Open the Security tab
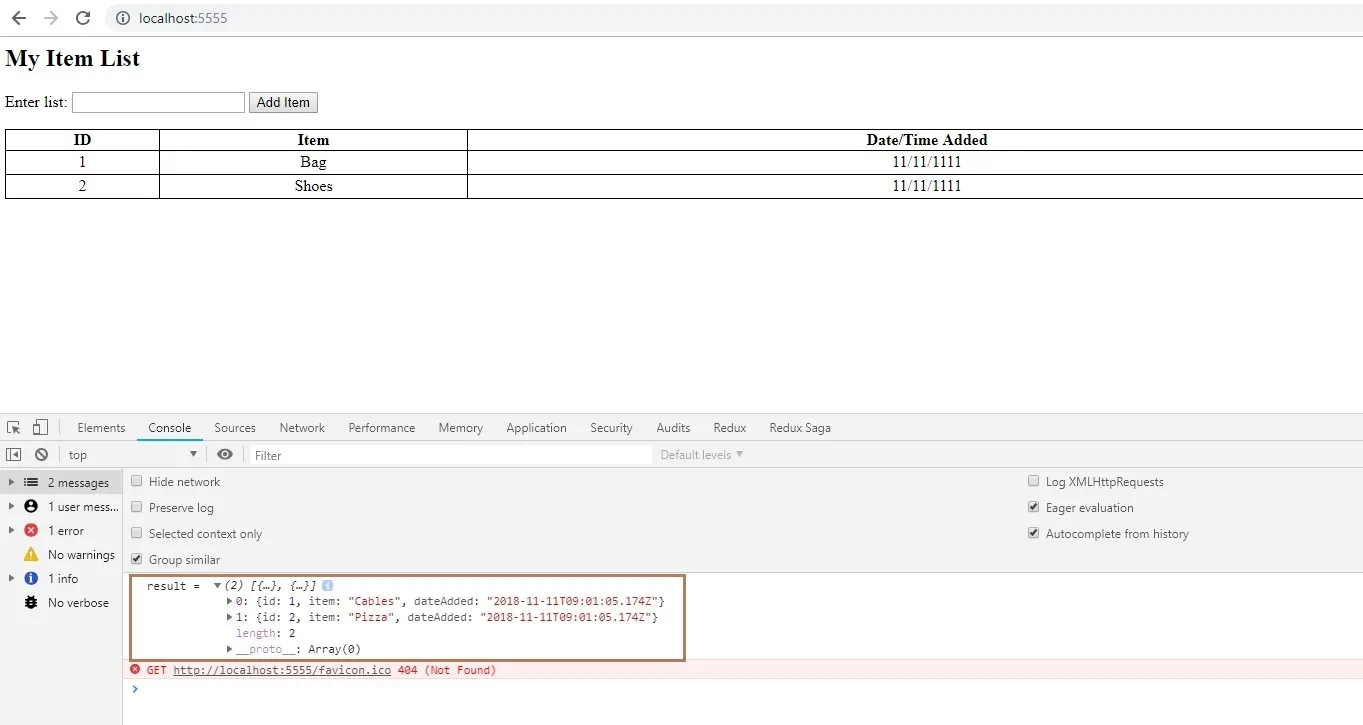 (x=611, y=427)
